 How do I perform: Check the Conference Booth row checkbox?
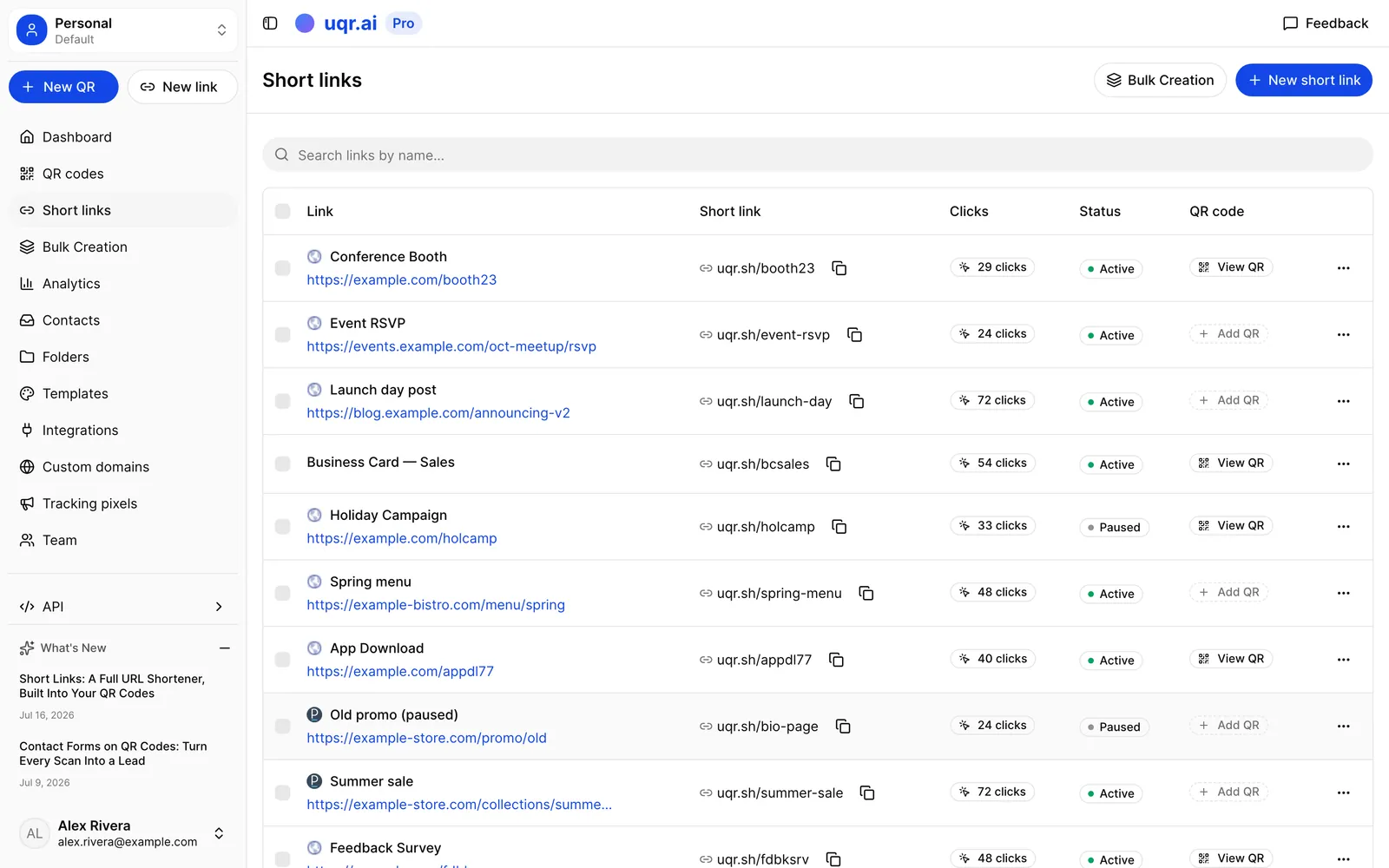[x=283, y=268]
